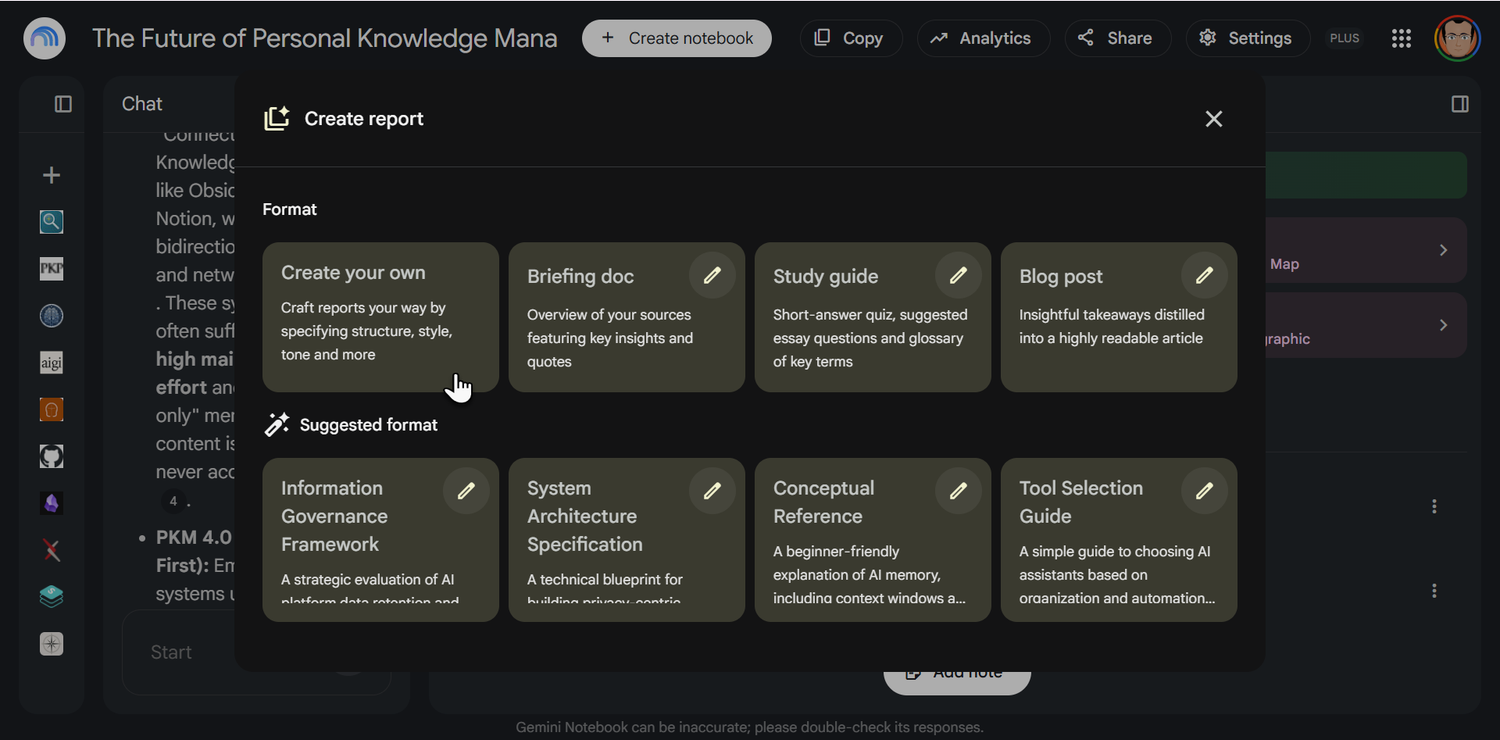Edit the Study guide format pencil

958,275
